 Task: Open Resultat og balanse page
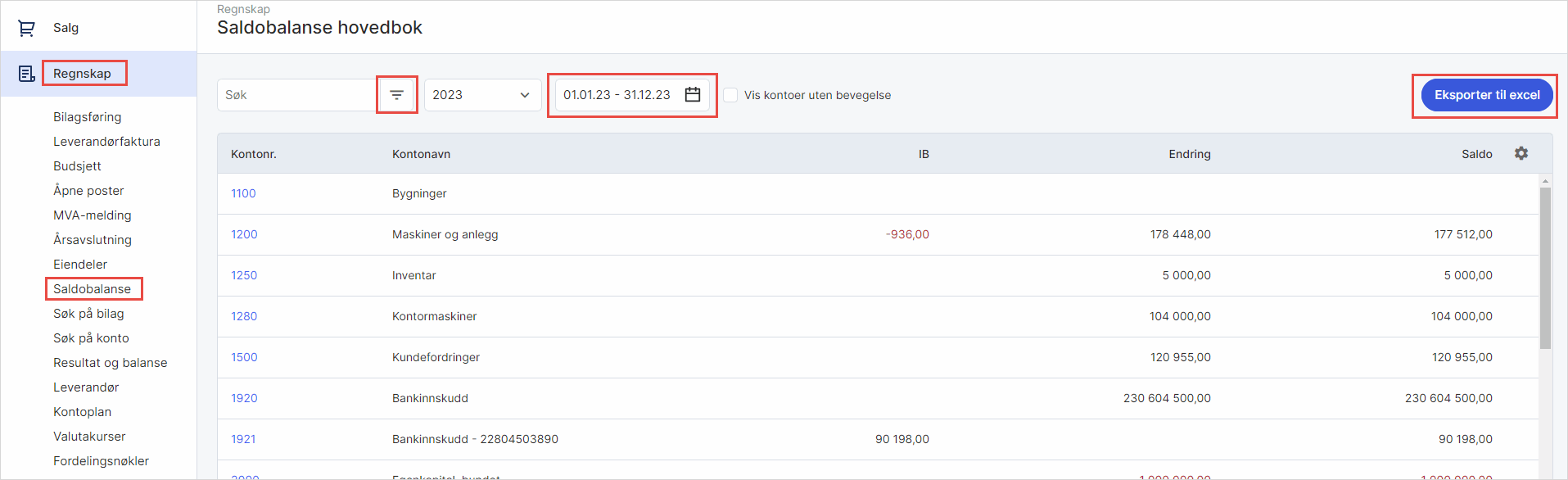(110, 363)
